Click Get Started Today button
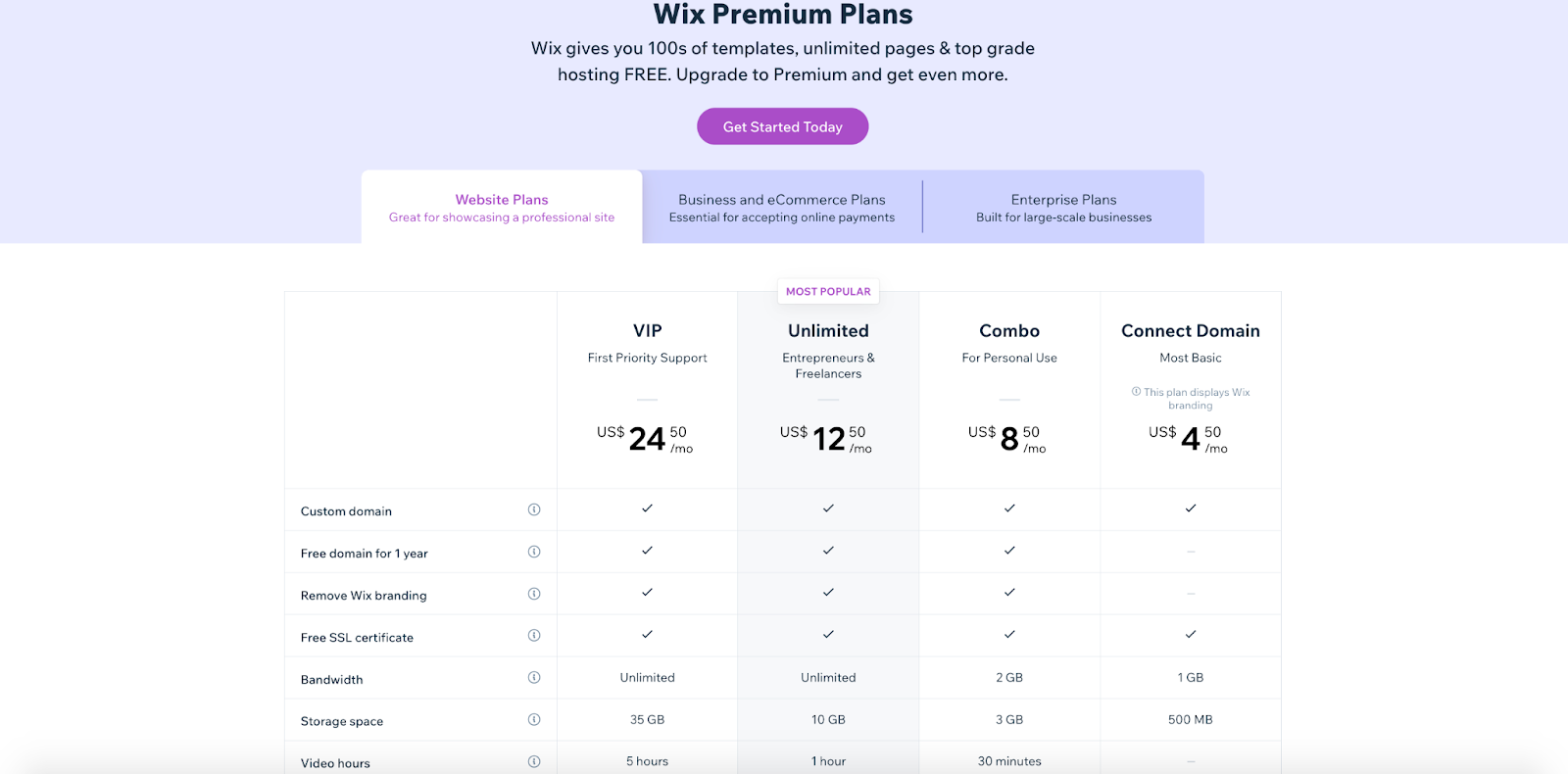 tap(782, 126)
